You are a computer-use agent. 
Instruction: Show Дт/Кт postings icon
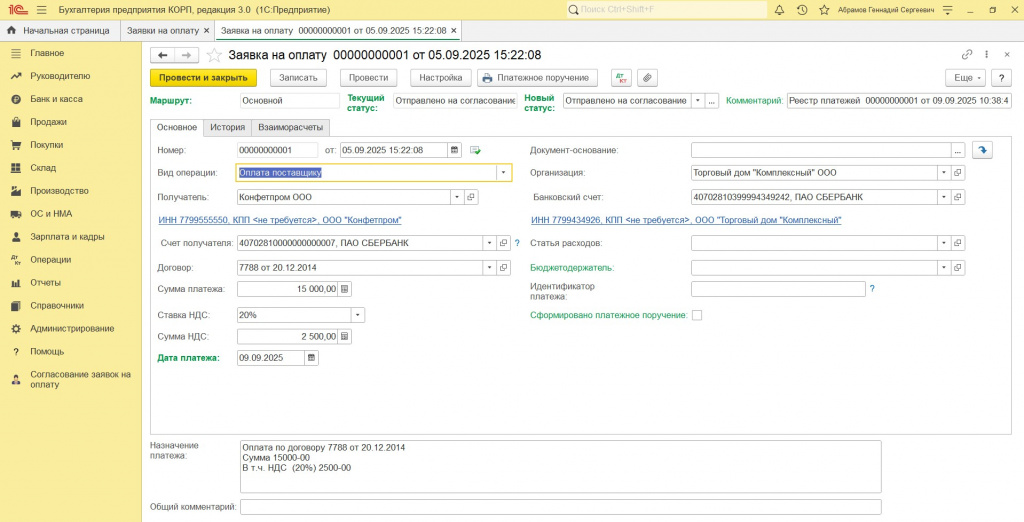click(x=621, y=78)
